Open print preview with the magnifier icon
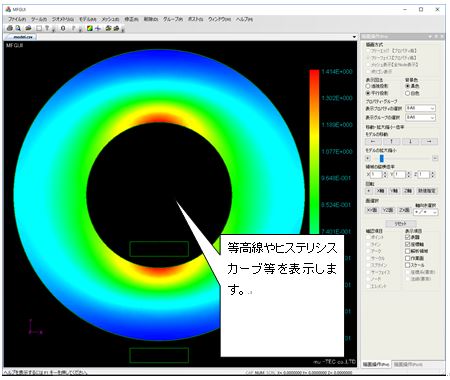Screen dimensions: 450x380 pyautogui.click(x=18, y=28)
